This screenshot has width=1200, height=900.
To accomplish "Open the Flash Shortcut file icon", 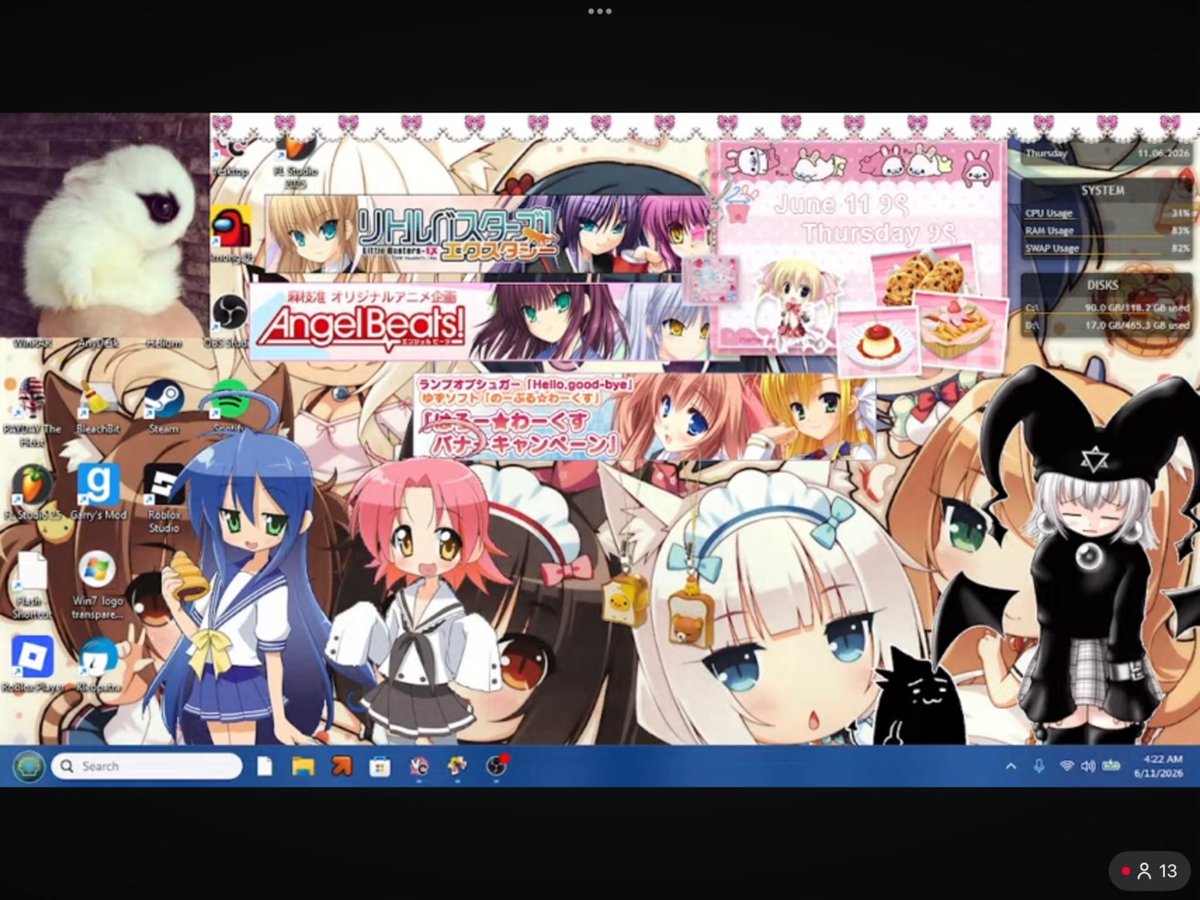I will pyautogui.click(x=32, y=572).
